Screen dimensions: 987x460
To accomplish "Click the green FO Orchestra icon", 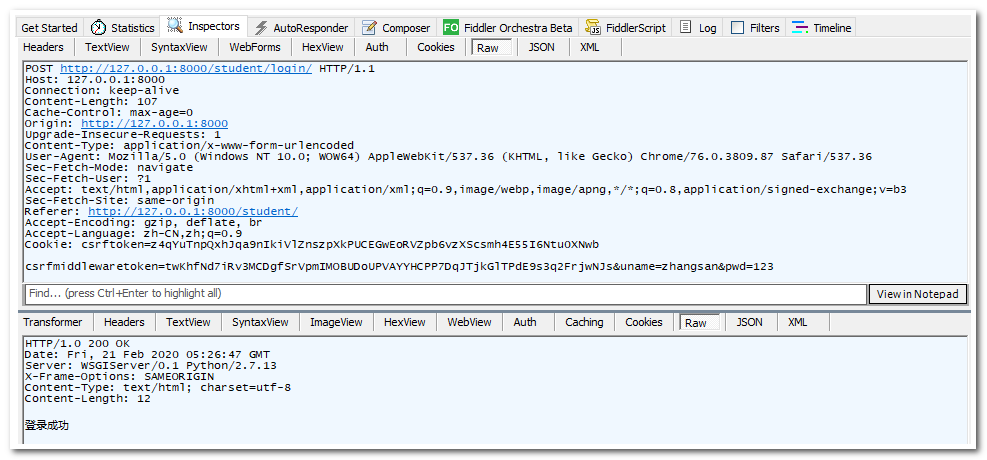I will [x=451, y=28].
